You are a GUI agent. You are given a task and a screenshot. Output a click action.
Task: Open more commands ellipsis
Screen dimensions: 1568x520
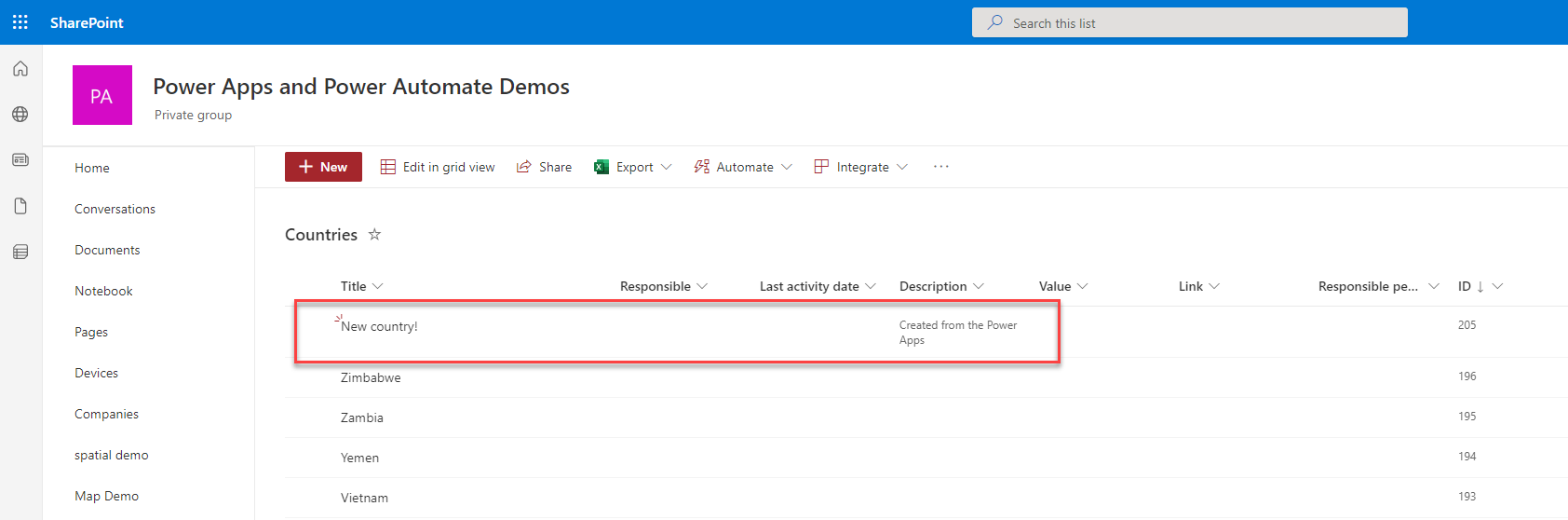click(941, 167)
